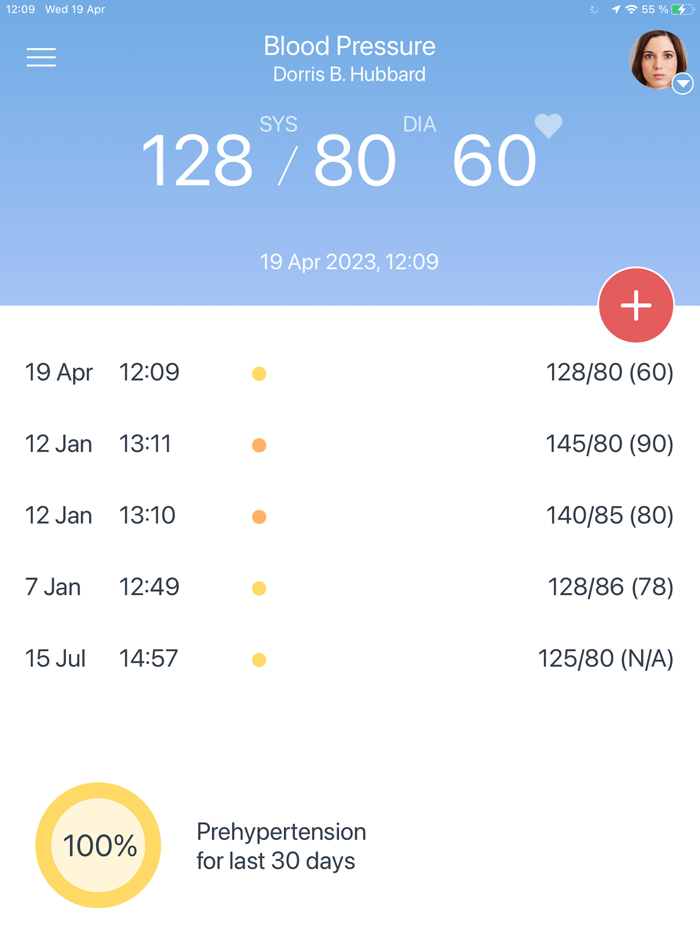Click the Wi-Fi icon in the status bar

pyautogui.click(x=631, y=9)
